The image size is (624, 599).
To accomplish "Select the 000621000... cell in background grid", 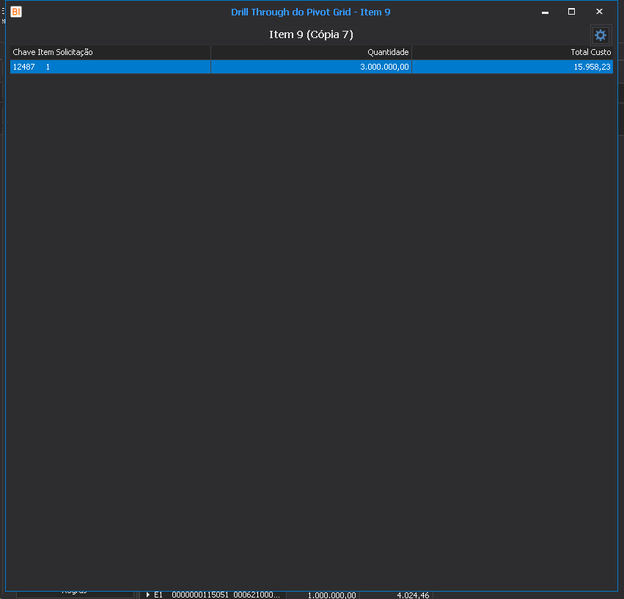I will (x=257, y=595).
